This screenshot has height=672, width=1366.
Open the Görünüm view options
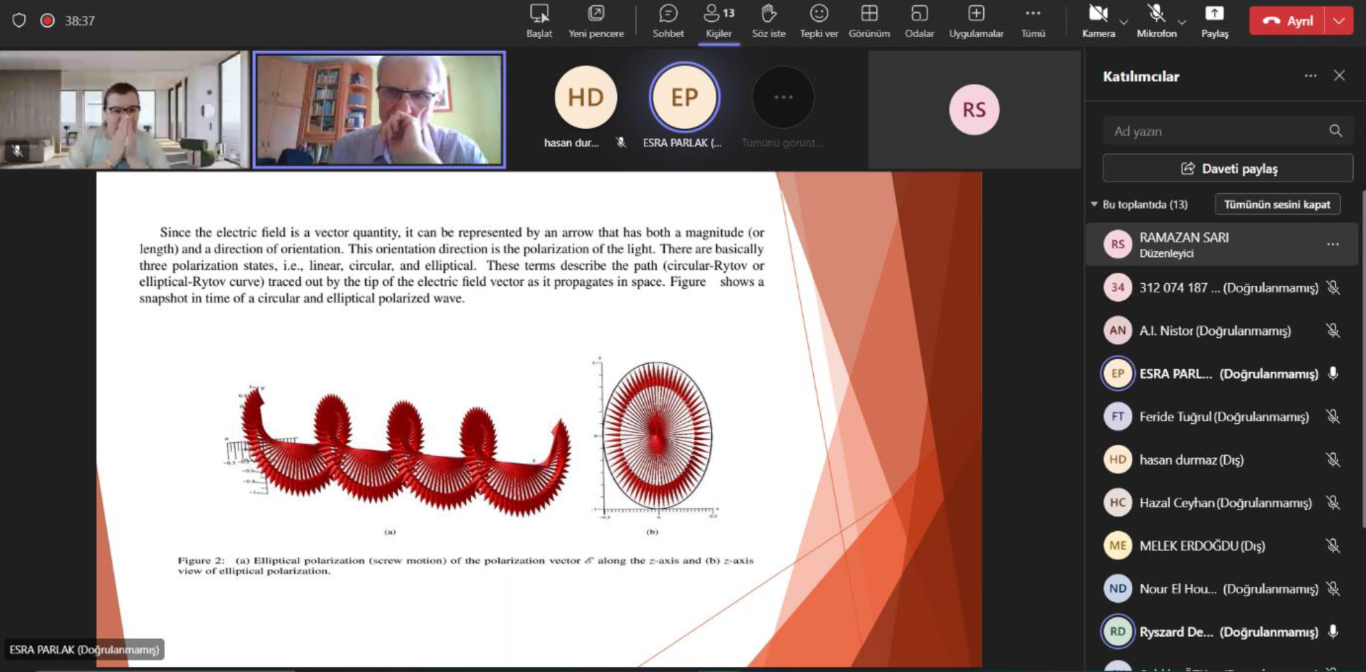click(x=869, y=14)
